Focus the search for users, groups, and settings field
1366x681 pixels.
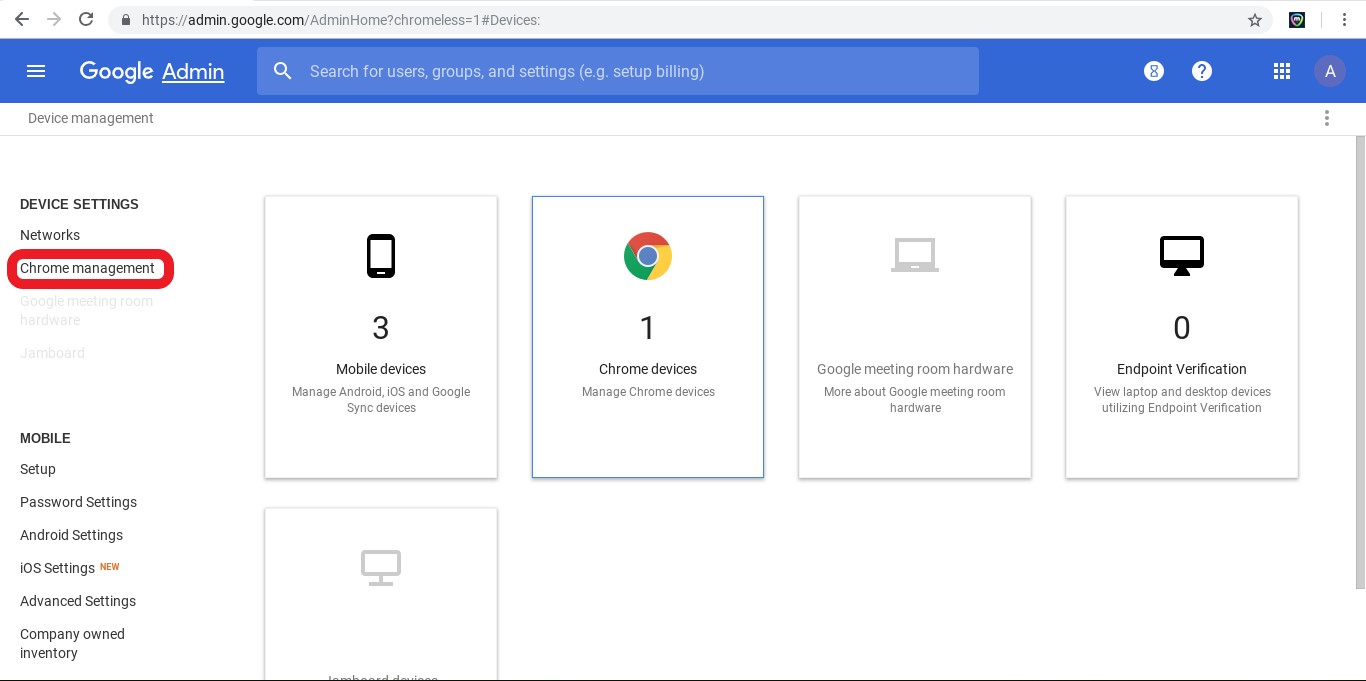coord(618,71)
